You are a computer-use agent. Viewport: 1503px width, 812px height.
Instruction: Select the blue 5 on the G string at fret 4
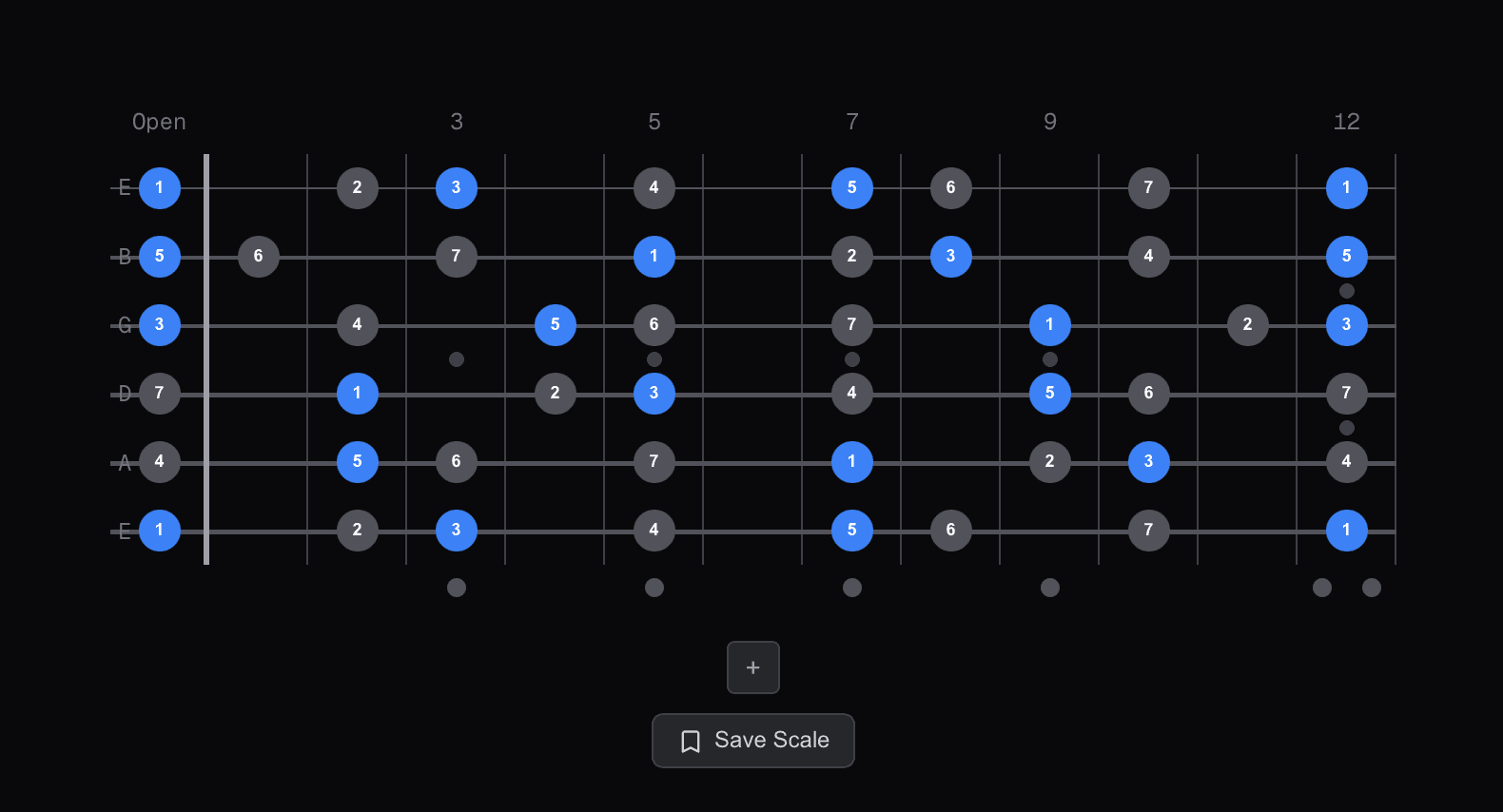tap(556, 324)
